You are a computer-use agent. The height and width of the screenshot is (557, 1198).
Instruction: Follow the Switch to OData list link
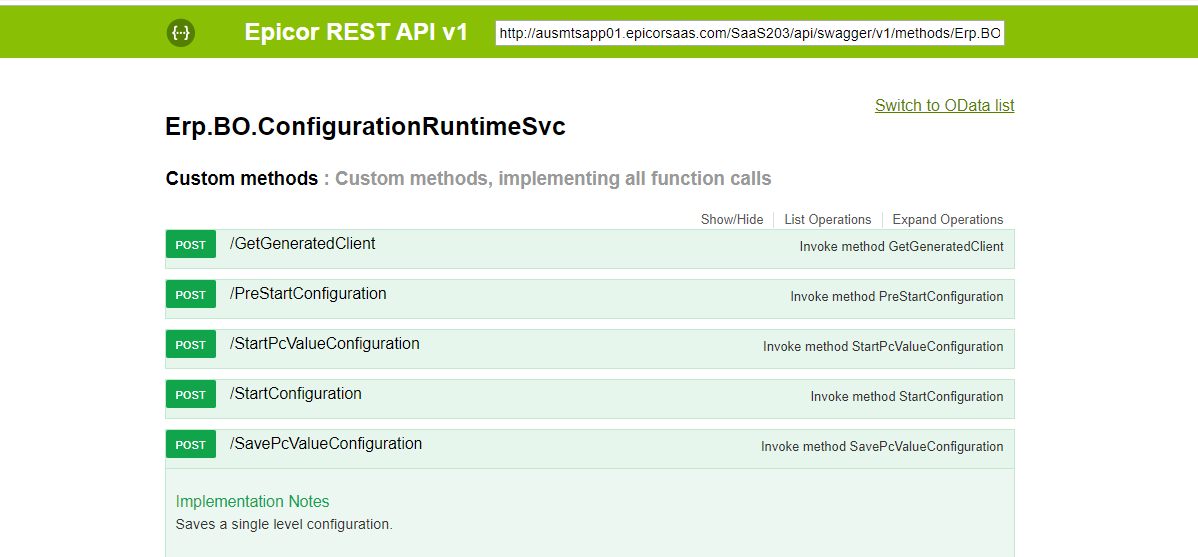click(944, 105)
